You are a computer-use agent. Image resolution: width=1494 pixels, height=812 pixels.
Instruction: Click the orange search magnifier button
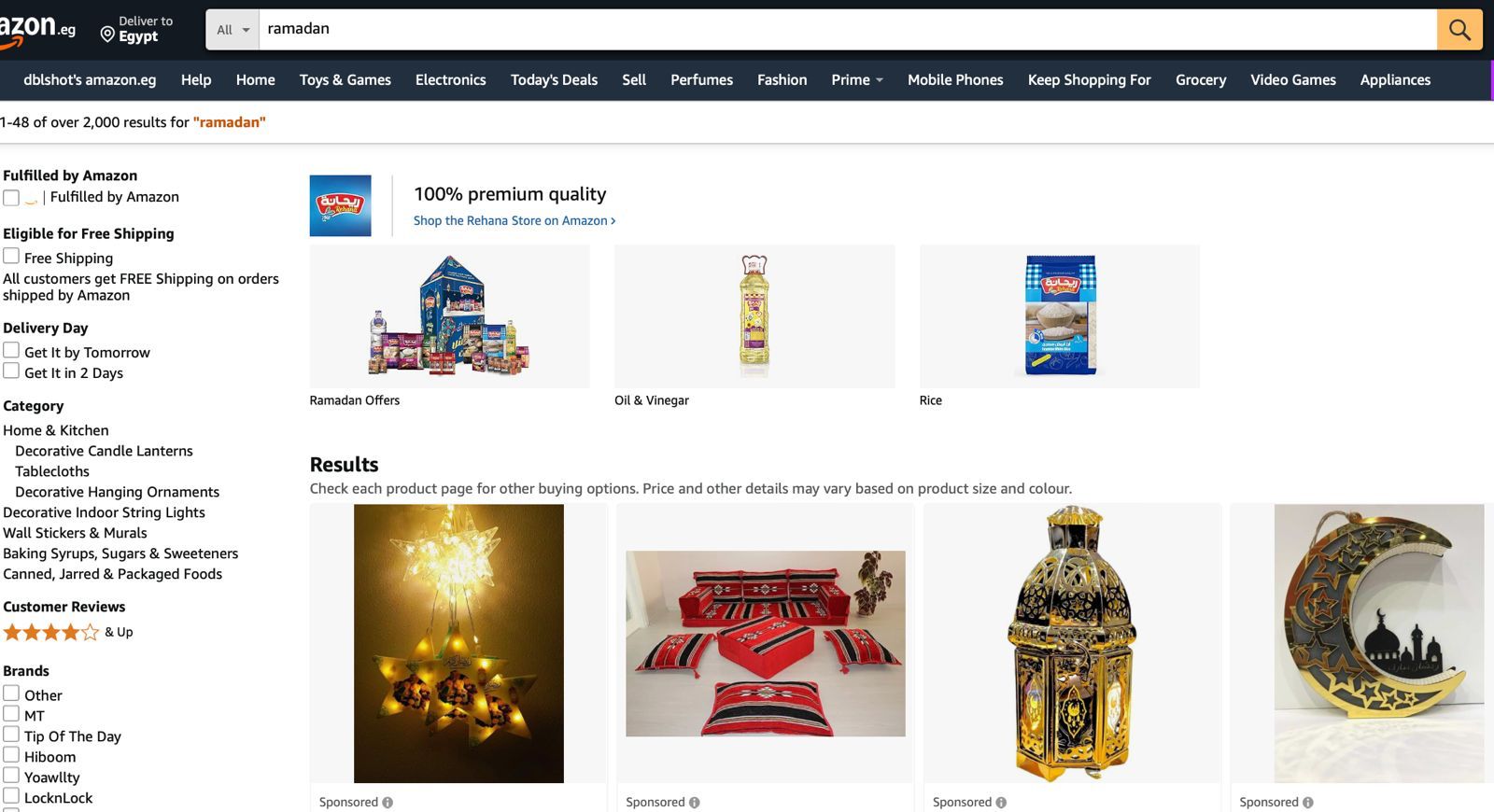[x=1459, y=30]
